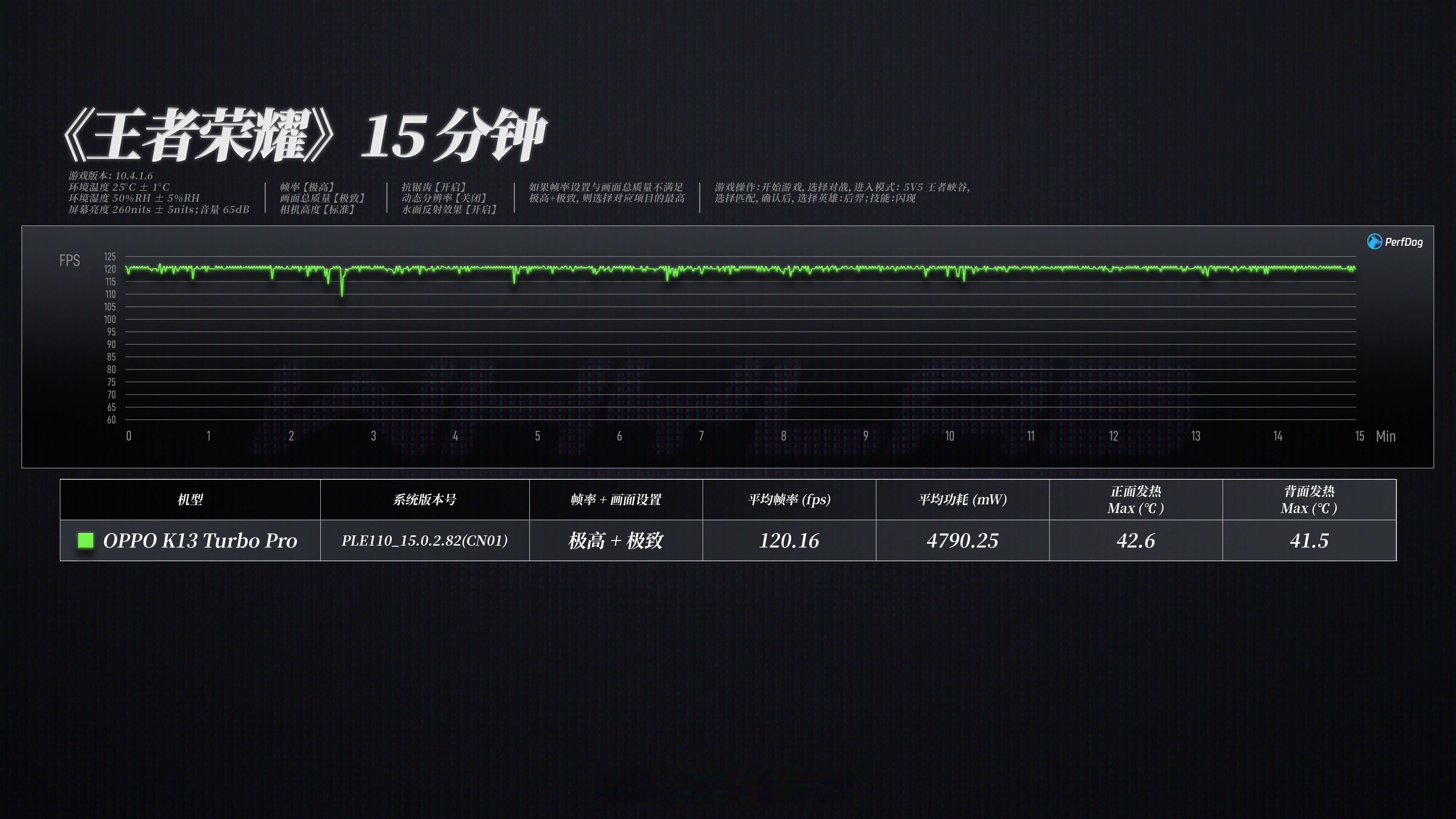This screenshot has width=1456, height=819.
Task: Click the 5 minute mark on time axis
Action: coord(538,436)
